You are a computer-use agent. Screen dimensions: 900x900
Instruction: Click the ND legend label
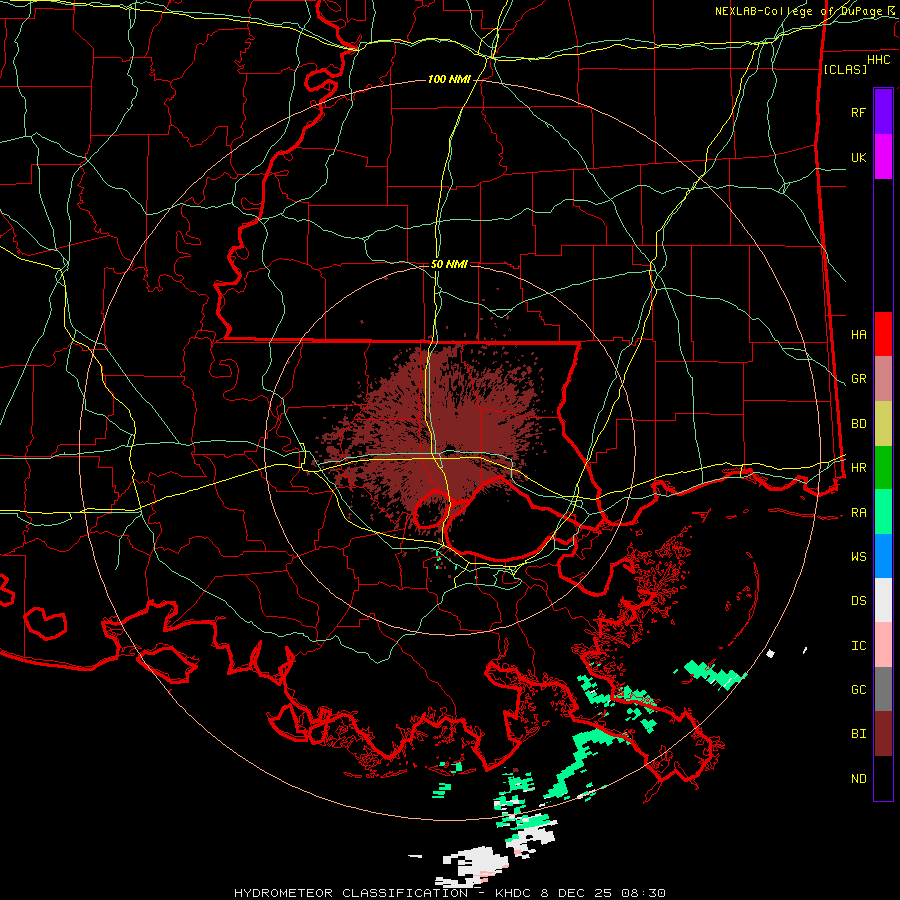tap(859, 778)
